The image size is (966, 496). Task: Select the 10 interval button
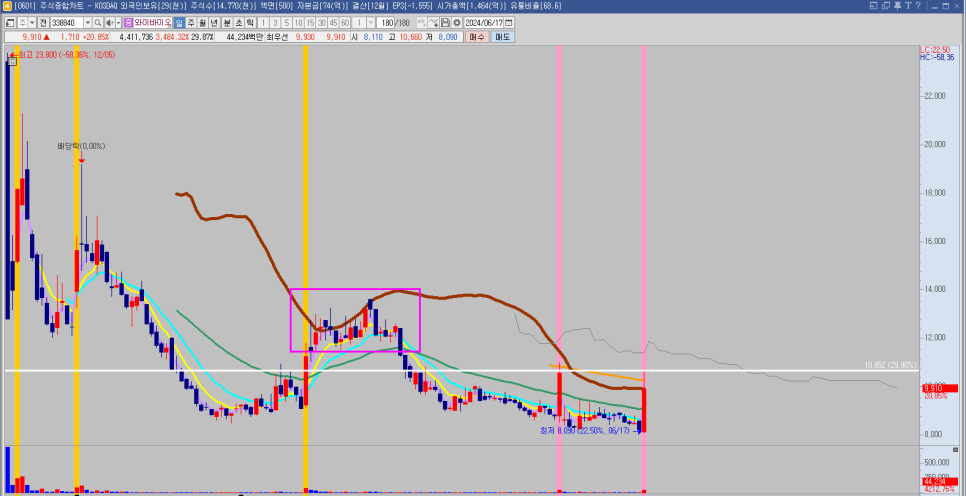click(298, 22)
